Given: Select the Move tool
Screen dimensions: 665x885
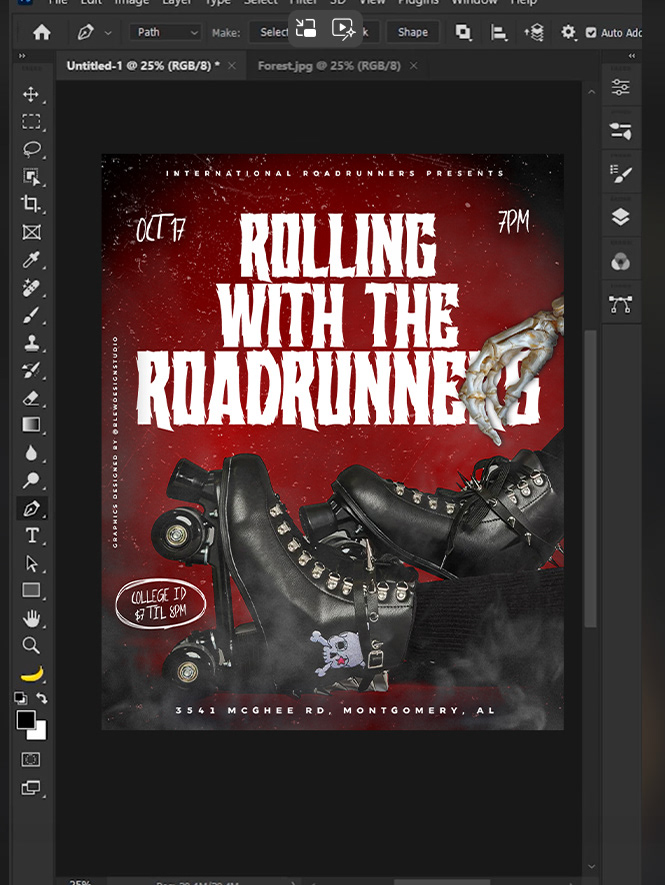Looking at the screenshot, I should (31, 94).
